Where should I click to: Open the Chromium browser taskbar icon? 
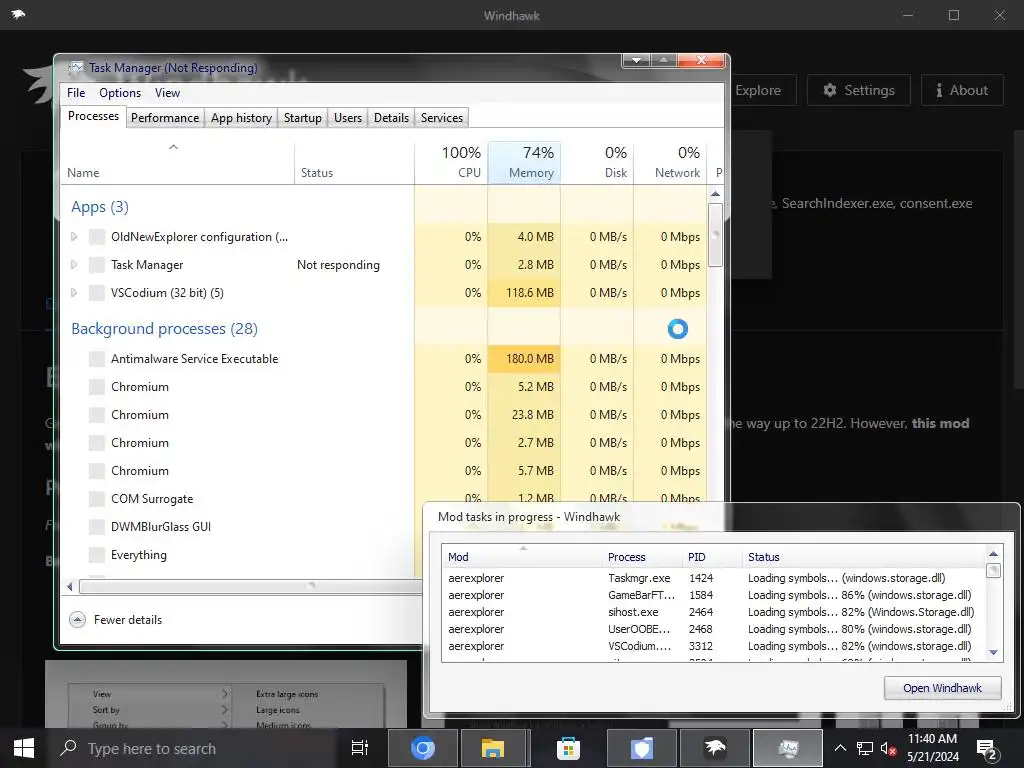point(423,748)
